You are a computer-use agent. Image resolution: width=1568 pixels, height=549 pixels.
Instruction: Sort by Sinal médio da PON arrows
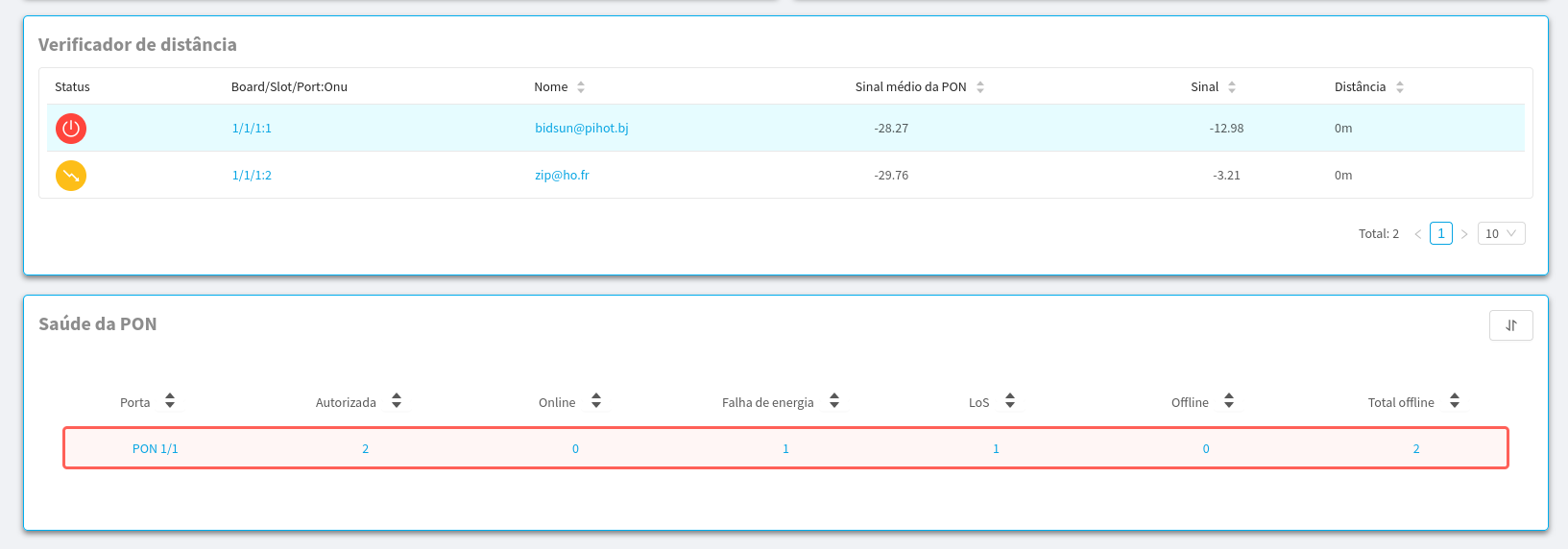click(980, 87)
